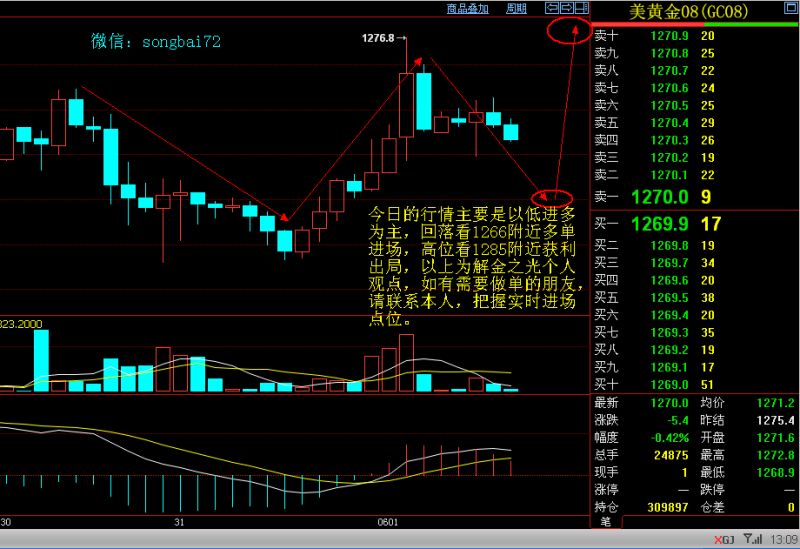Open the 周期 period menu

point(516,9)
